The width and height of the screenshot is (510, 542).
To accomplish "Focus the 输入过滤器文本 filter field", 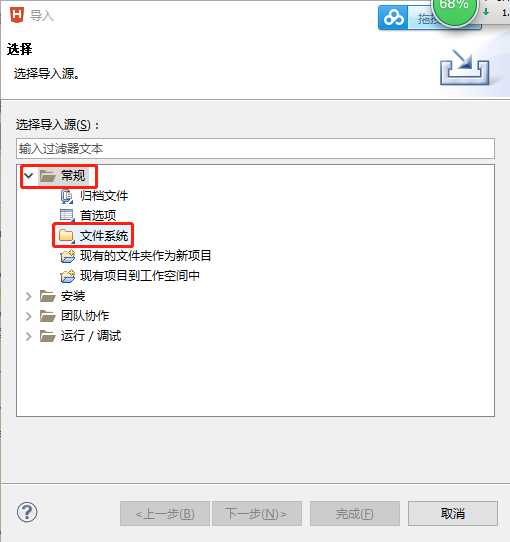I will (255, 149).
